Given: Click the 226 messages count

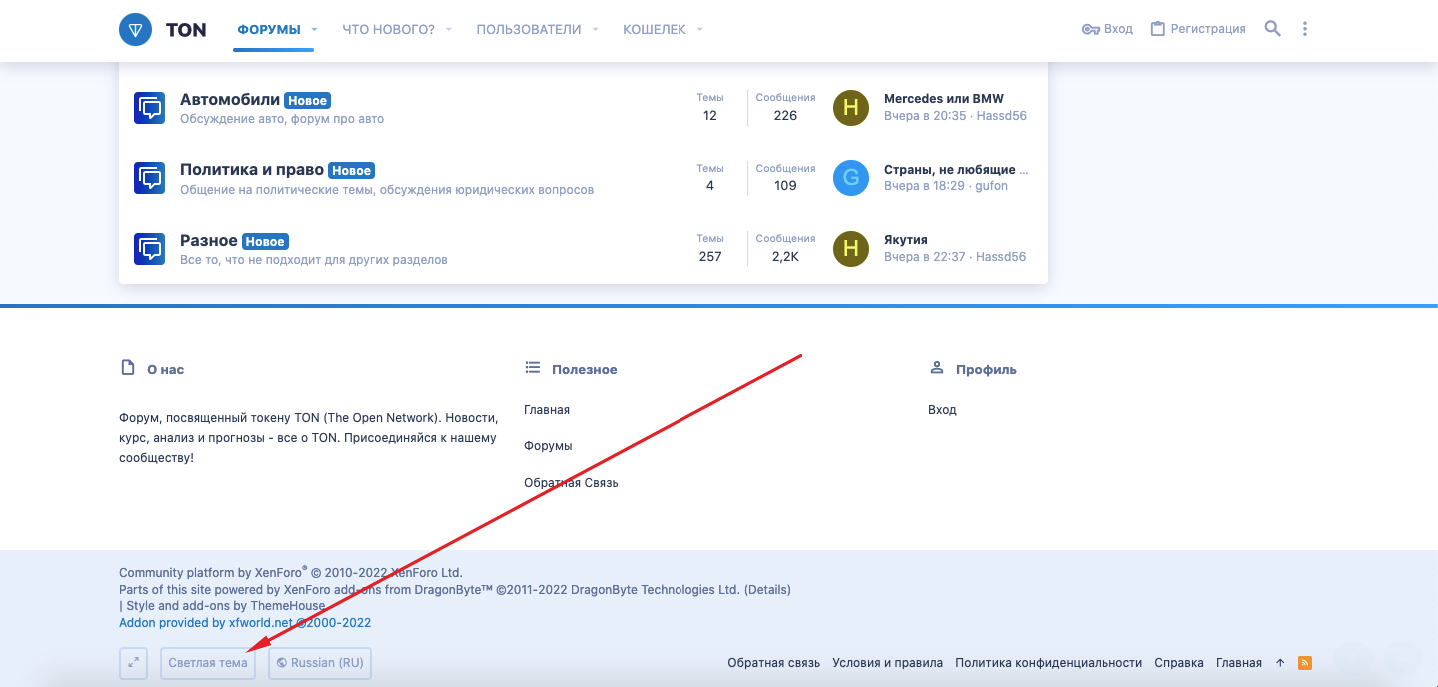Looking at the screenshot, I should (785, 115).
